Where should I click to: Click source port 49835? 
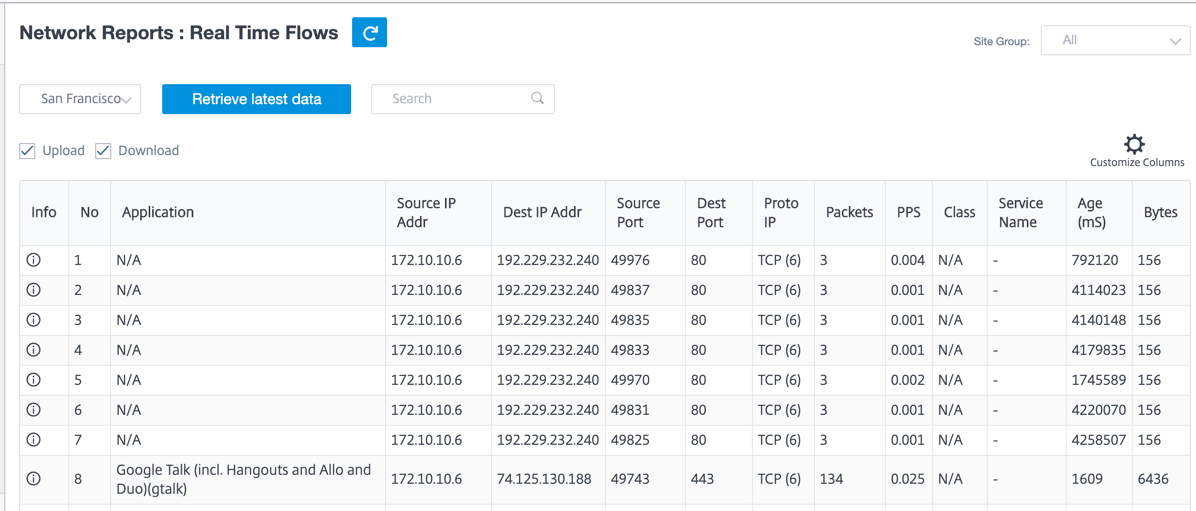631,320
